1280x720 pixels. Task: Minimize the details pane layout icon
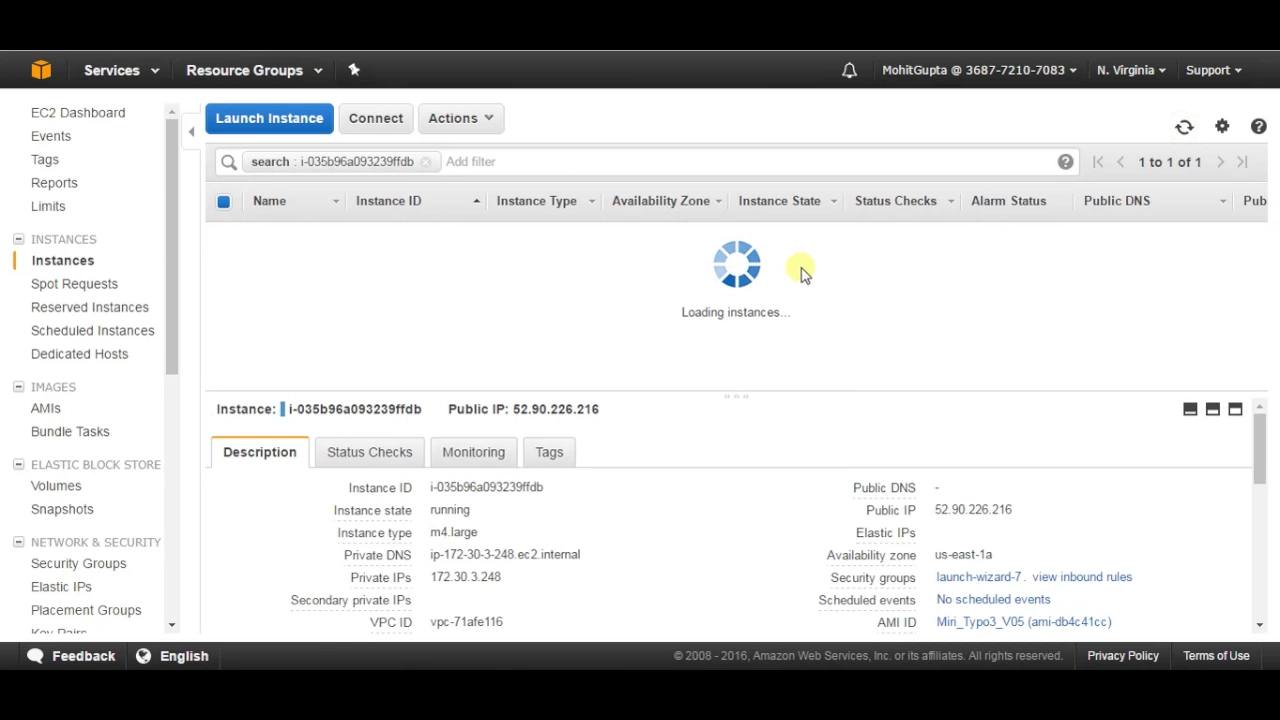click(x=1190, y=409)
